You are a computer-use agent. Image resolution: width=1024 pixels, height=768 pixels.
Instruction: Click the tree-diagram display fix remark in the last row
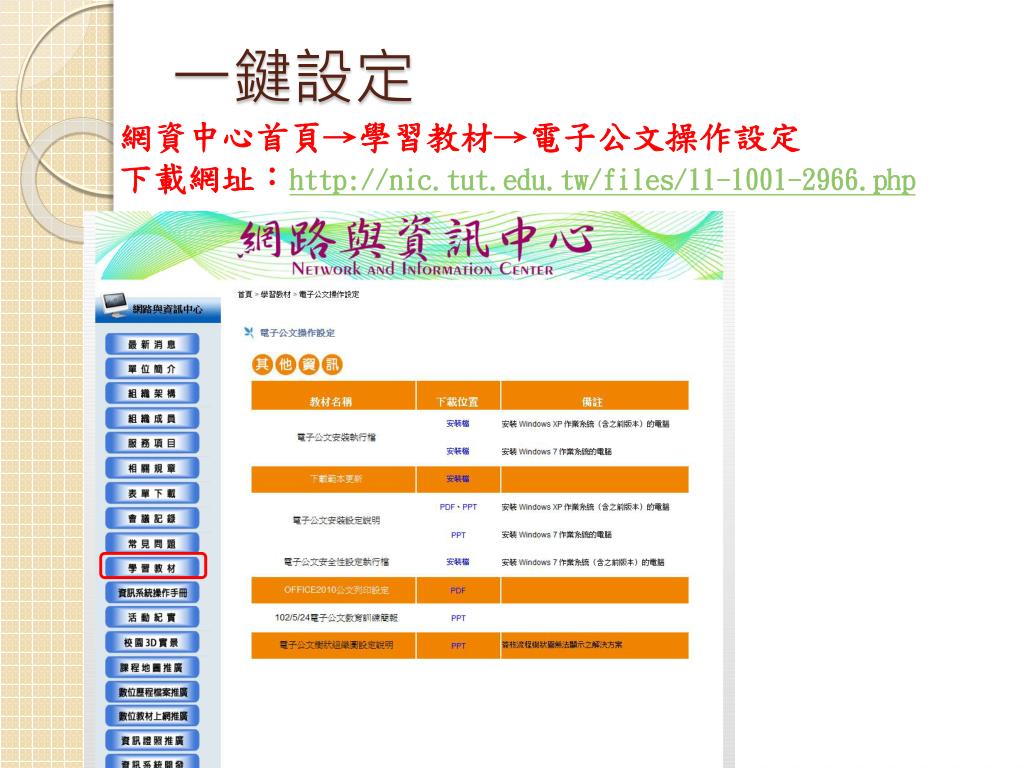click(x=562, y=645)
